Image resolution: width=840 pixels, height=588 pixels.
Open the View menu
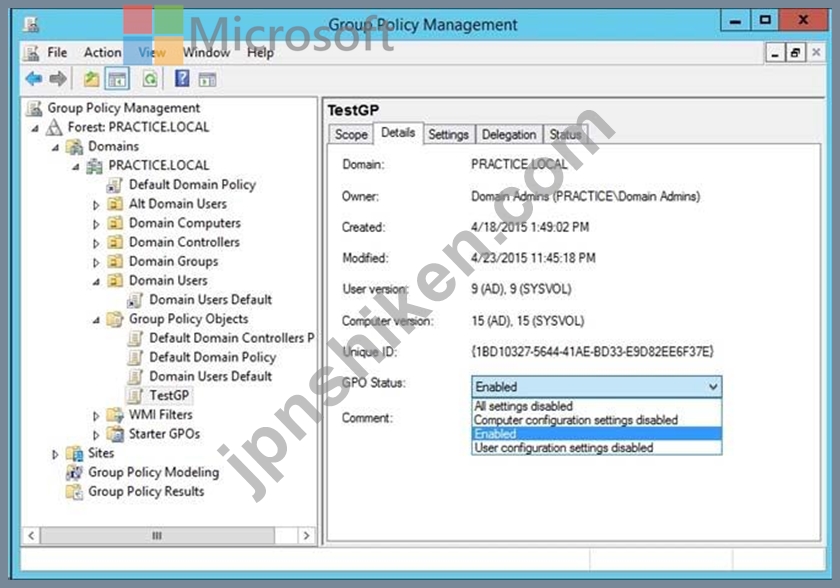click(152, 52)
